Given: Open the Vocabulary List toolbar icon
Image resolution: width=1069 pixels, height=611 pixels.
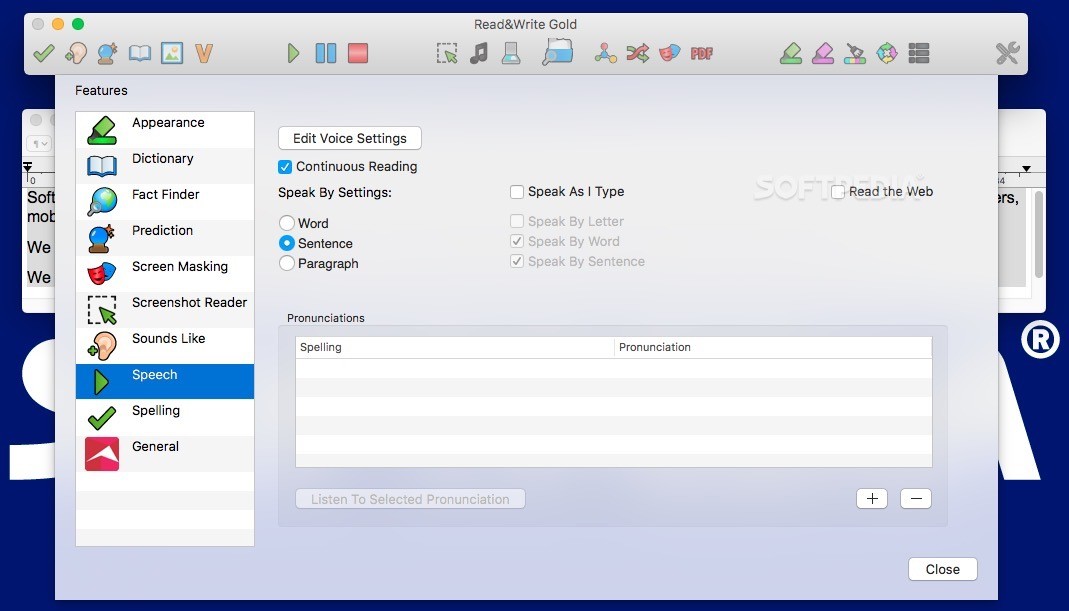Looking at the screenshot, I should (x=919, y=53).
